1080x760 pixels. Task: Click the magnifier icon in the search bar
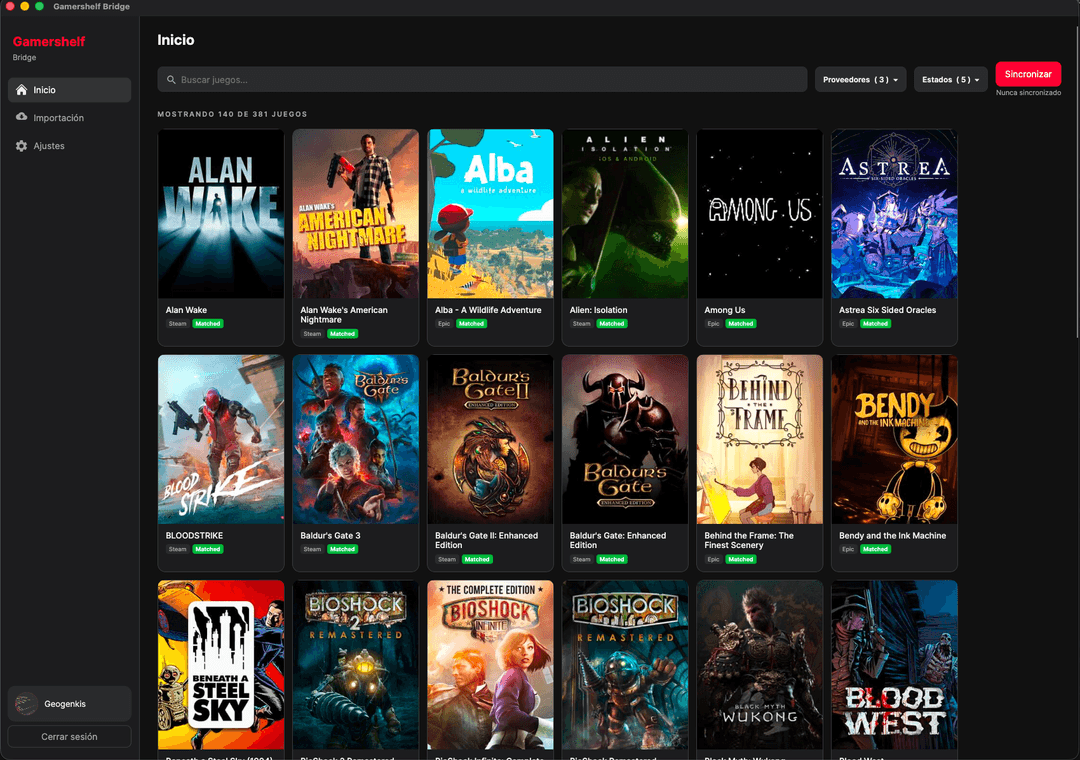170,78
